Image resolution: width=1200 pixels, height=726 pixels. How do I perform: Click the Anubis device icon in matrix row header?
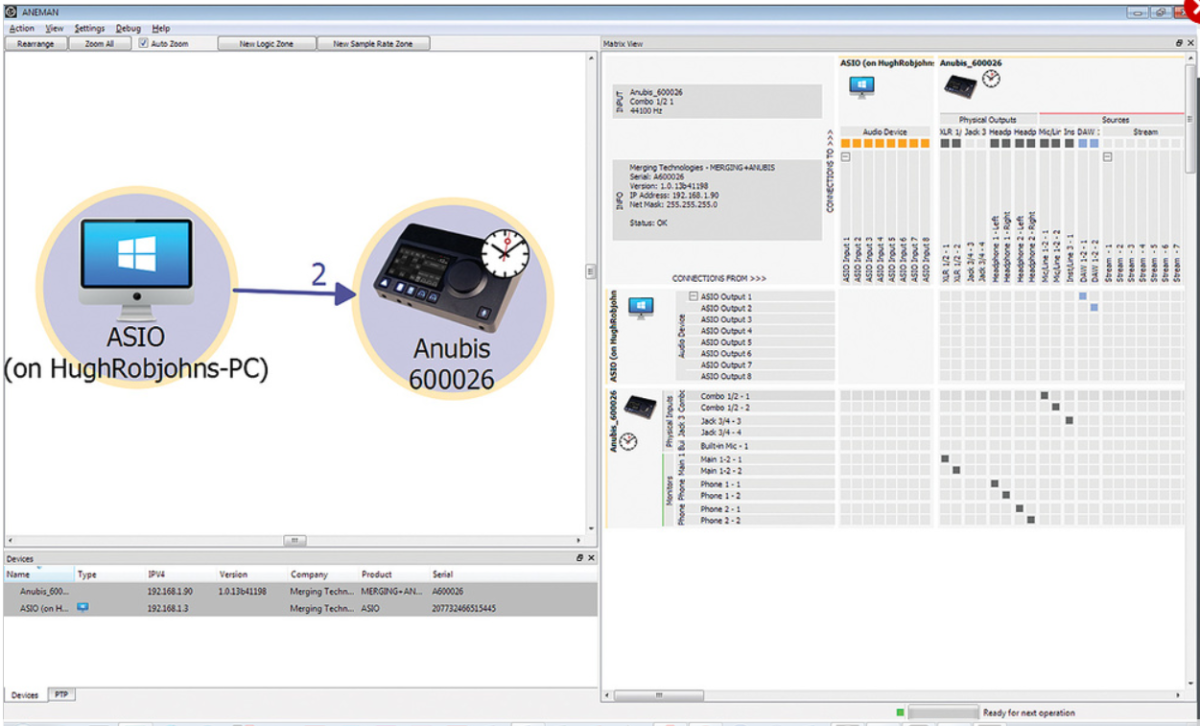(640, 406)
